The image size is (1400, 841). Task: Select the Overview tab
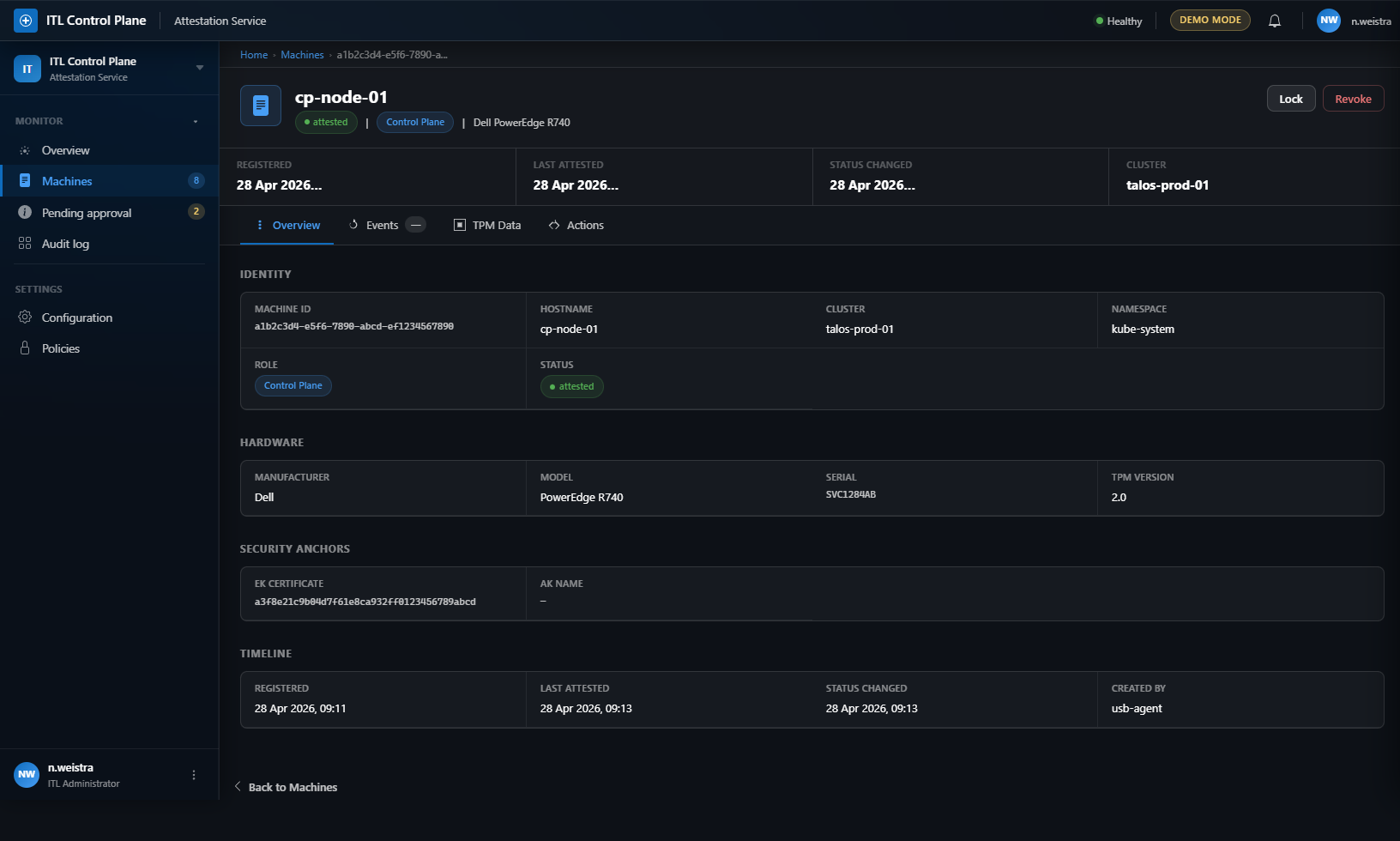point(287,225)
